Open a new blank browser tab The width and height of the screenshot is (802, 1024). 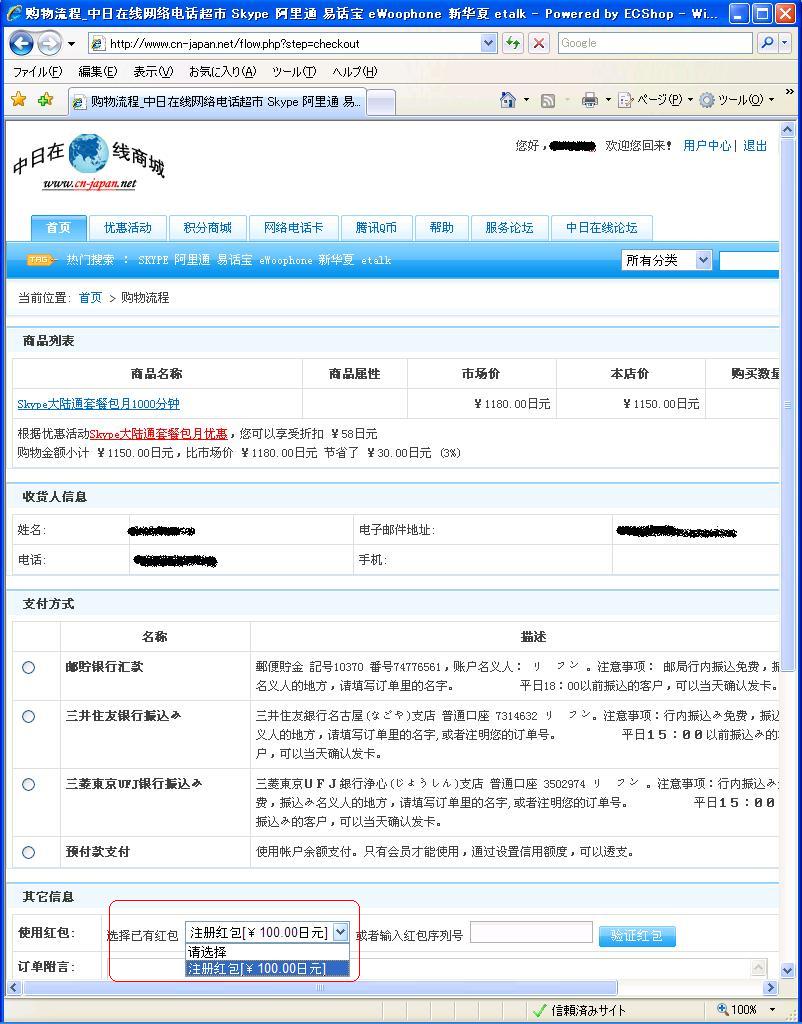pos(381,103)
